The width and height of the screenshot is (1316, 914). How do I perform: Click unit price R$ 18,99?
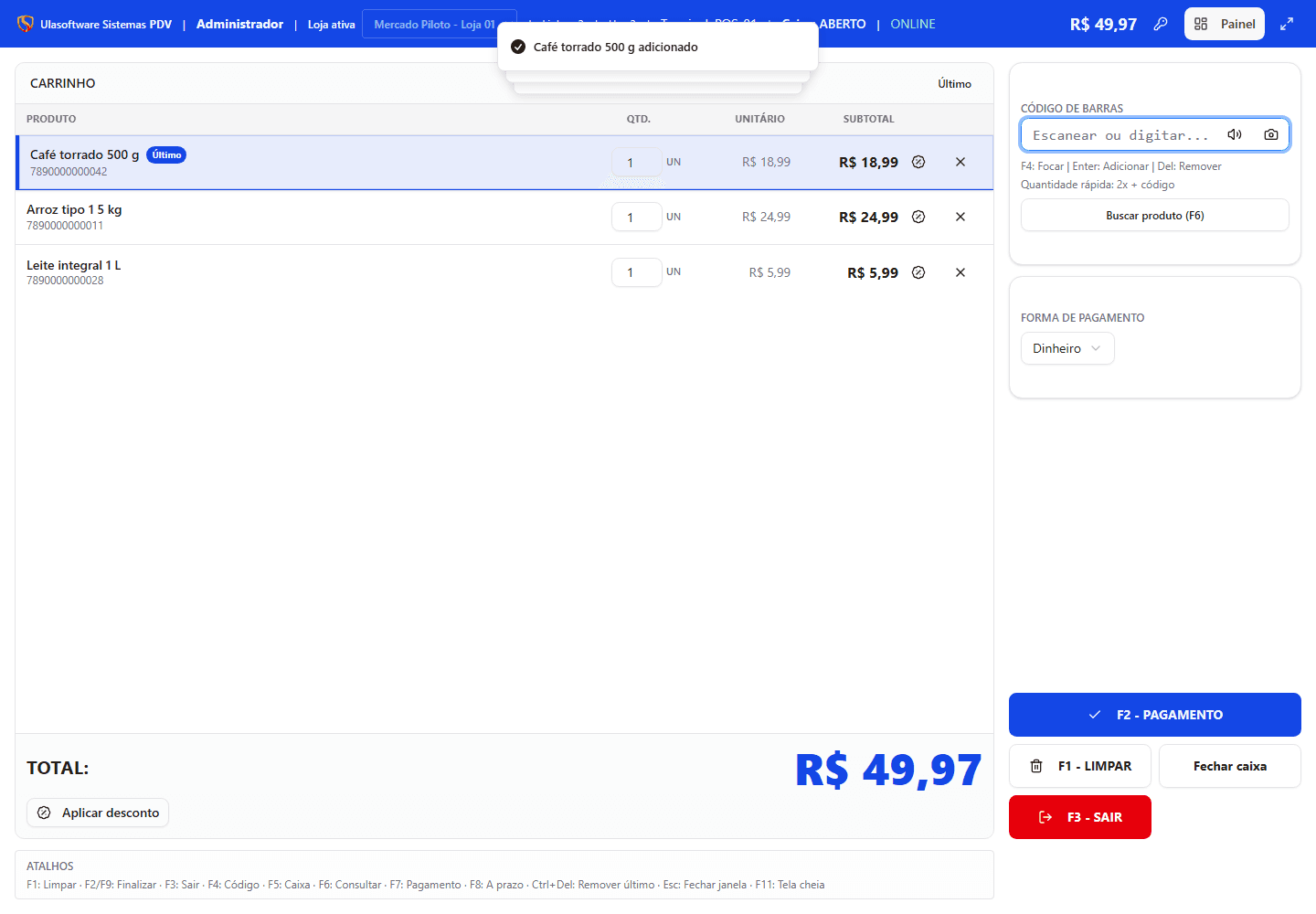766,162
